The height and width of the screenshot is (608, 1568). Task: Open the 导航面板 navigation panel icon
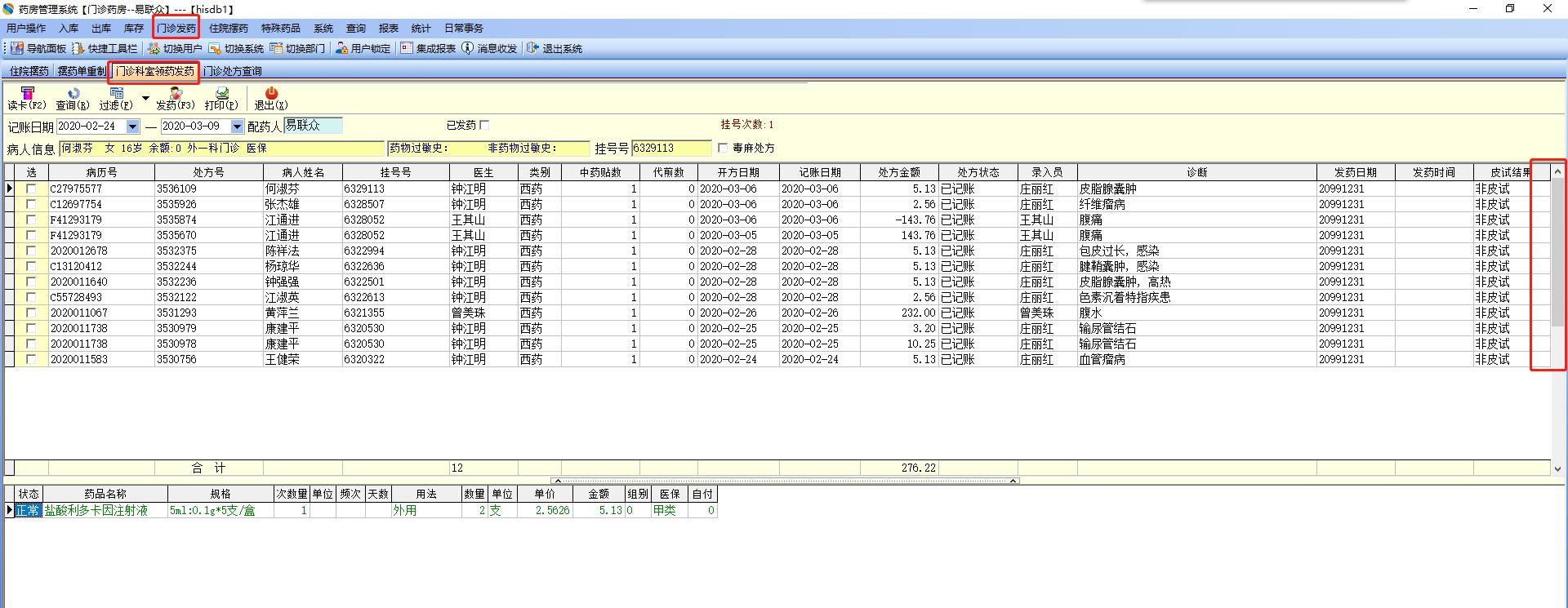click(x=16, y=48)
